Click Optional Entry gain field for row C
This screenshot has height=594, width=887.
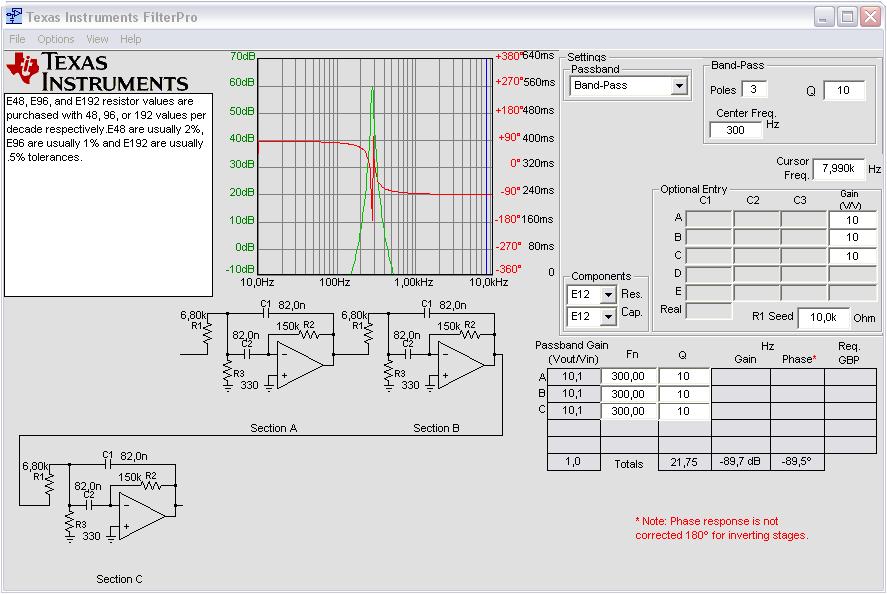tap(852, 256)
